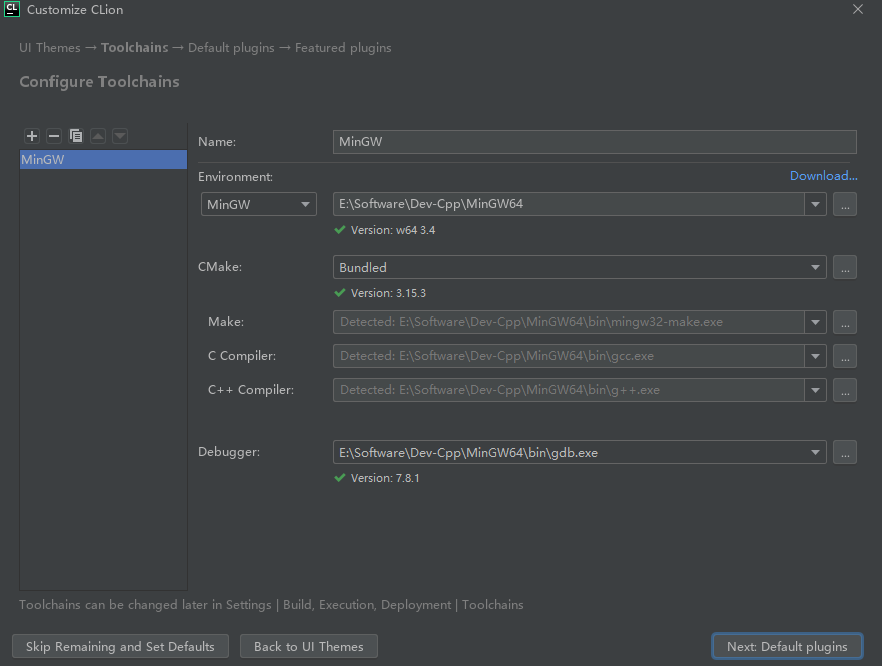
Task: Browse for Make executable
Action: click(x=845, y=322)
